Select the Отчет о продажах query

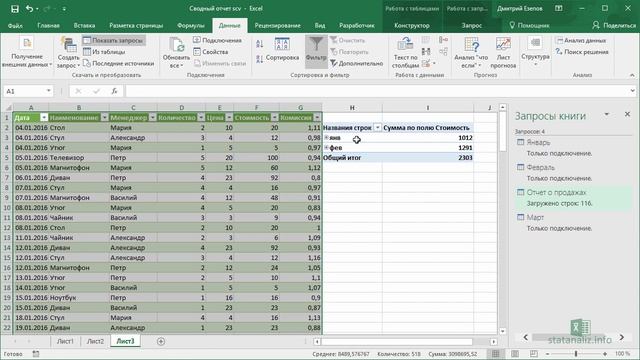point(573,198)
